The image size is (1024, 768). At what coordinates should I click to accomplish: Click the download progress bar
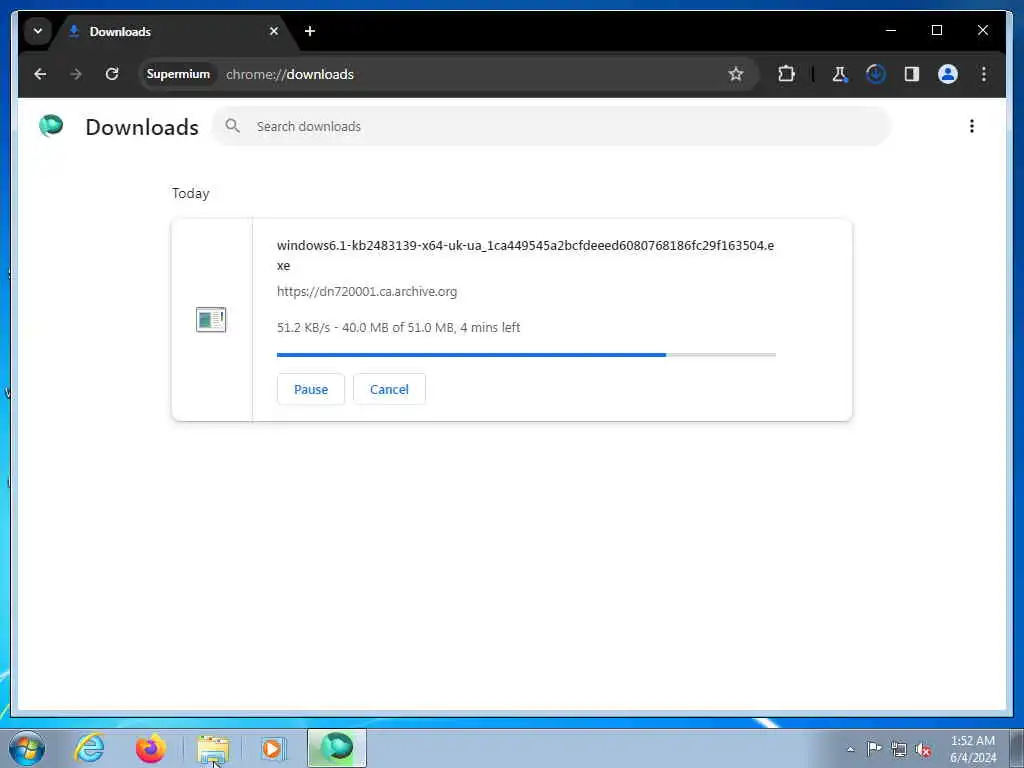[x=526, y=355]
